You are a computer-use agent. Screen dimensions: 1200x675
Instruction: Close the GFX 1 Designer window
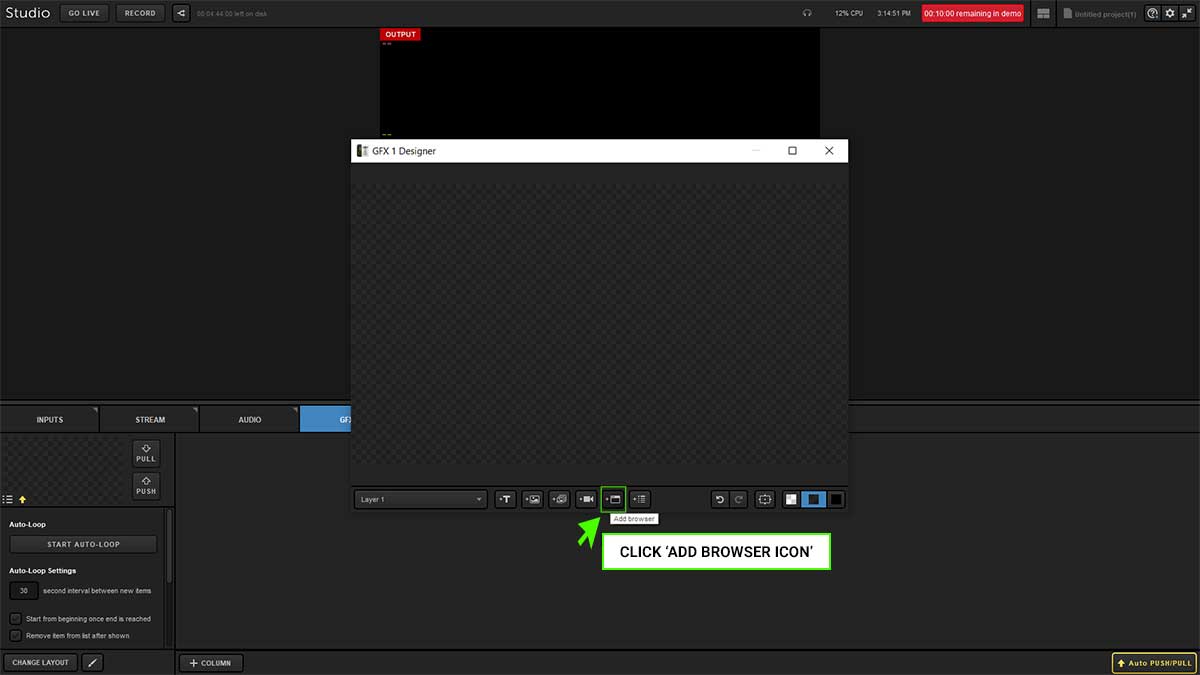pos(829,151)
